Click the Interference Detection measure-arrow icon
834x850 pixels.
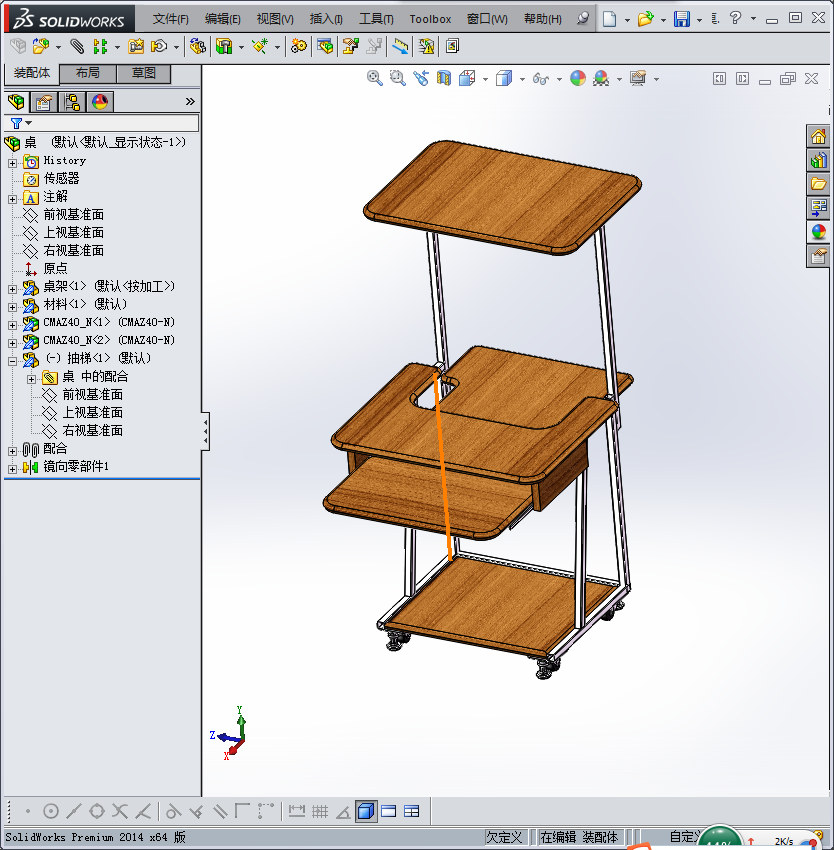400,47
